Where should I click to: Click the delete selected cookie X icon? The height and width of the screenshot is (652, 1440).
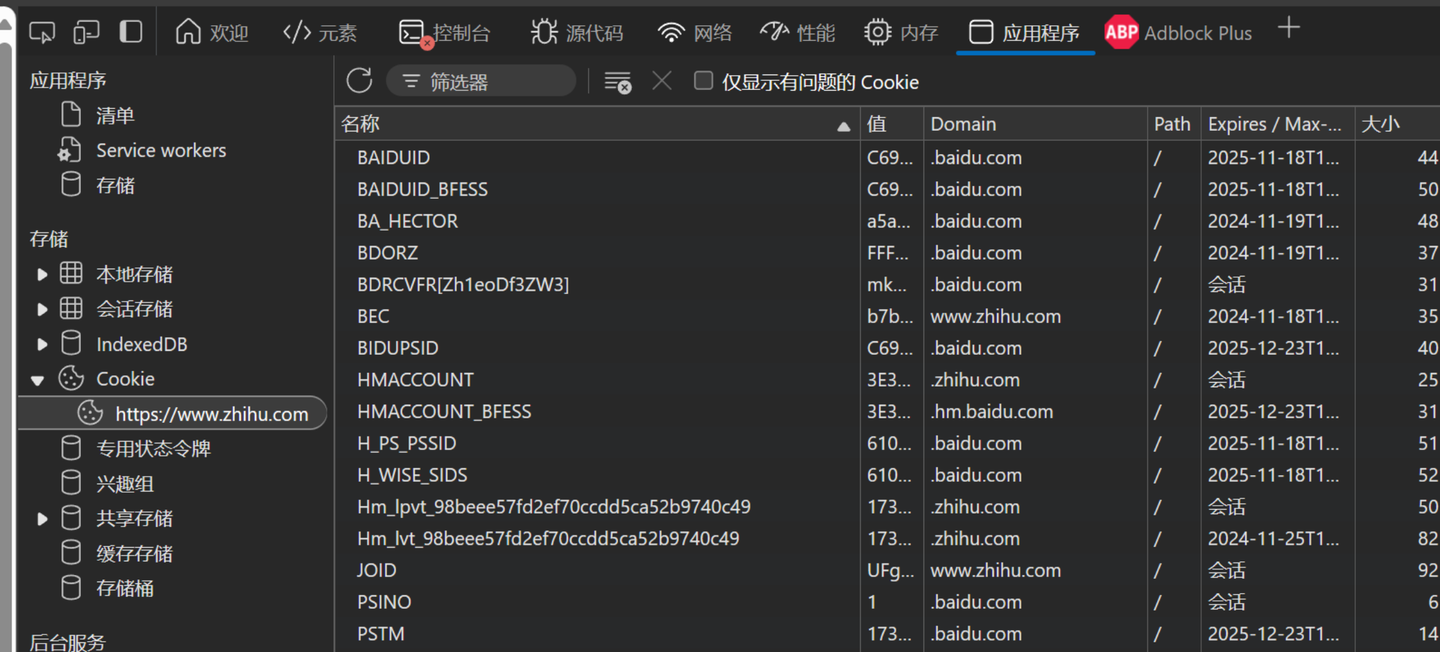(662, 81)
